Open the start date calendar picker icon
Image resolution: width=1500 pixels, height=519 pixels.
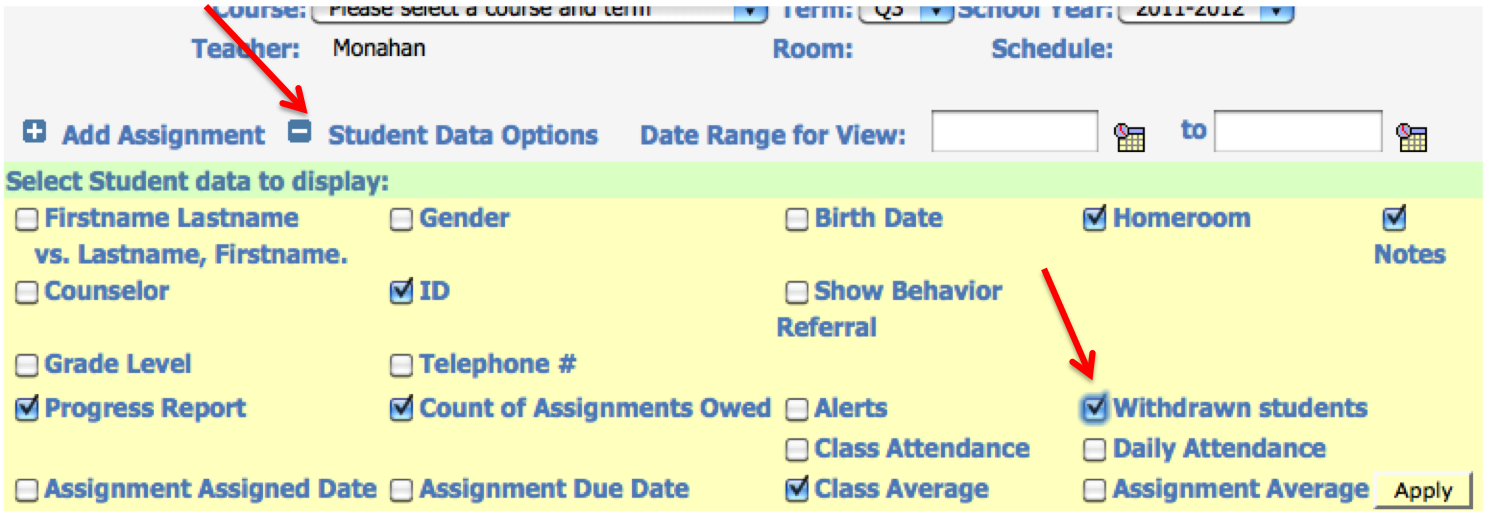(x=1129, y=137)
